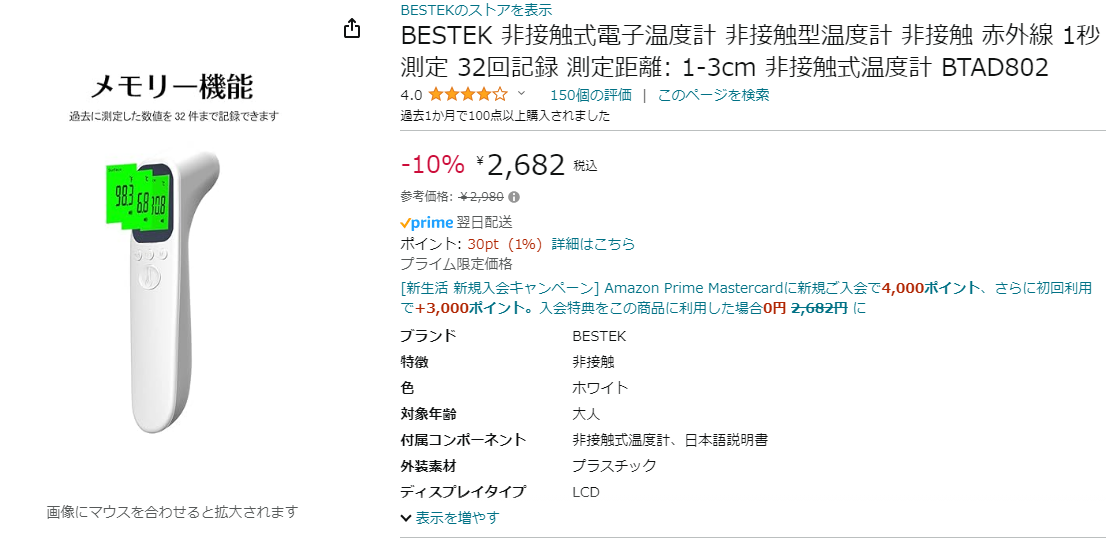1120x555 pixels.
Task: Click the このページを検索 link
Action: tap(713, 95)
